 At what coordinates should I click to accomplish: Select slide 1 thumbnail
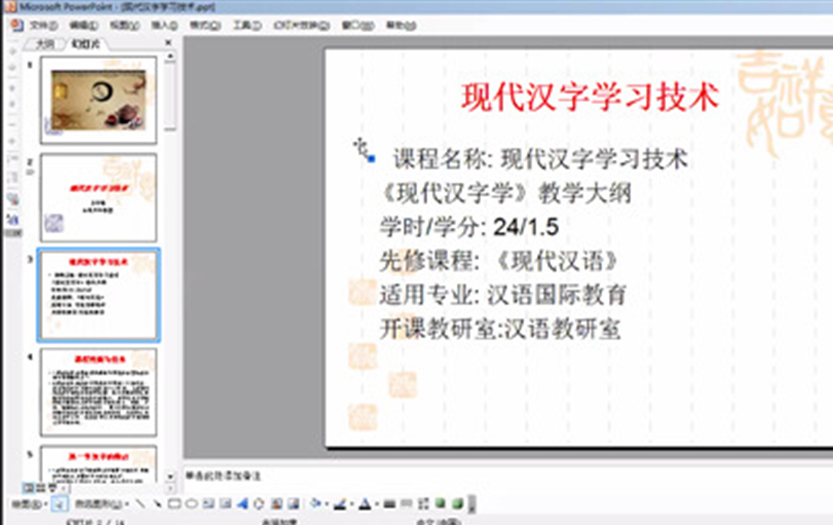click(98, 100)
